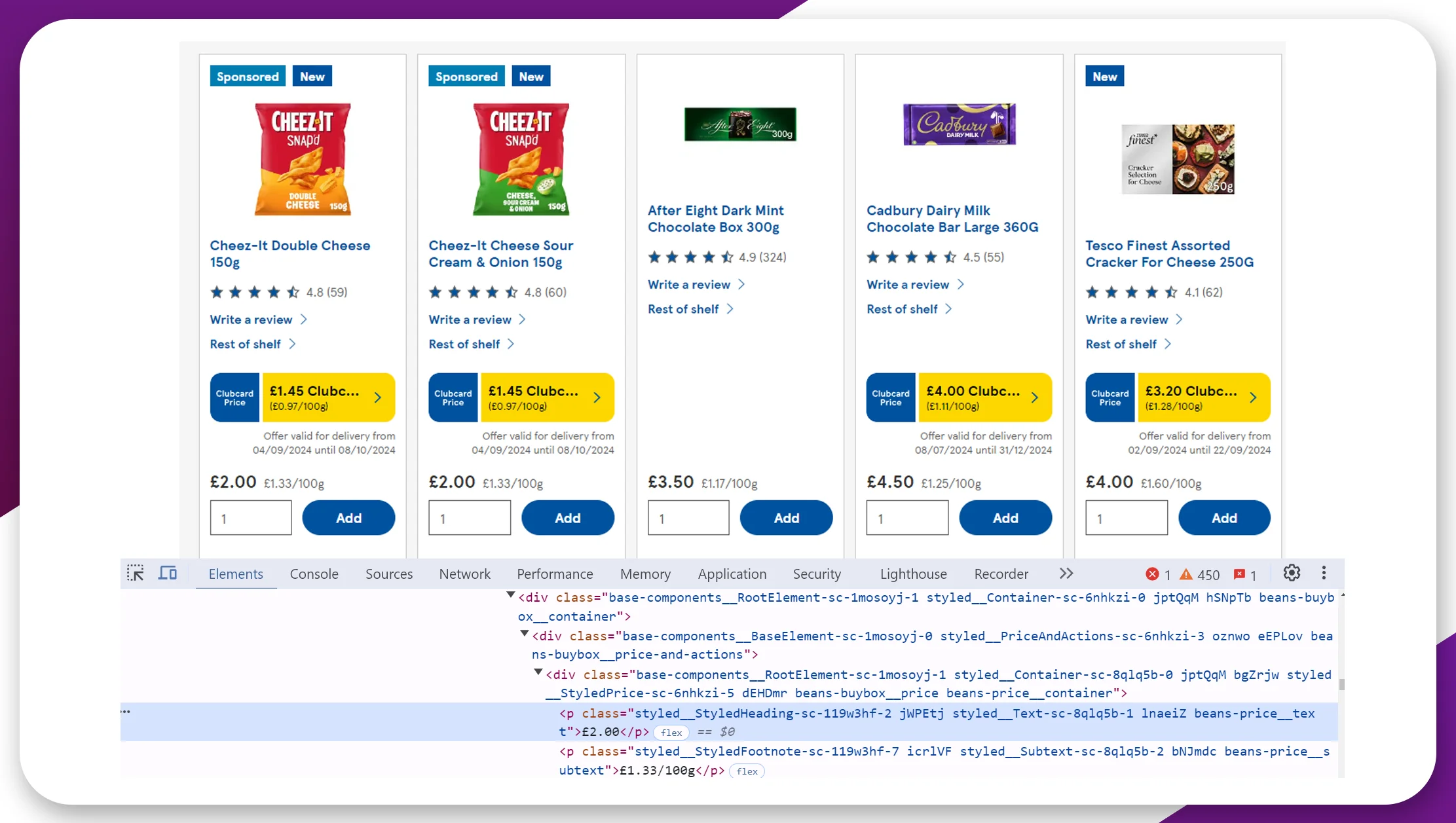Image resolution: width=1456 pixels, height=823 pixels.
Task: Write a review for After Eight chocolate box
Action: pos(696,285)
